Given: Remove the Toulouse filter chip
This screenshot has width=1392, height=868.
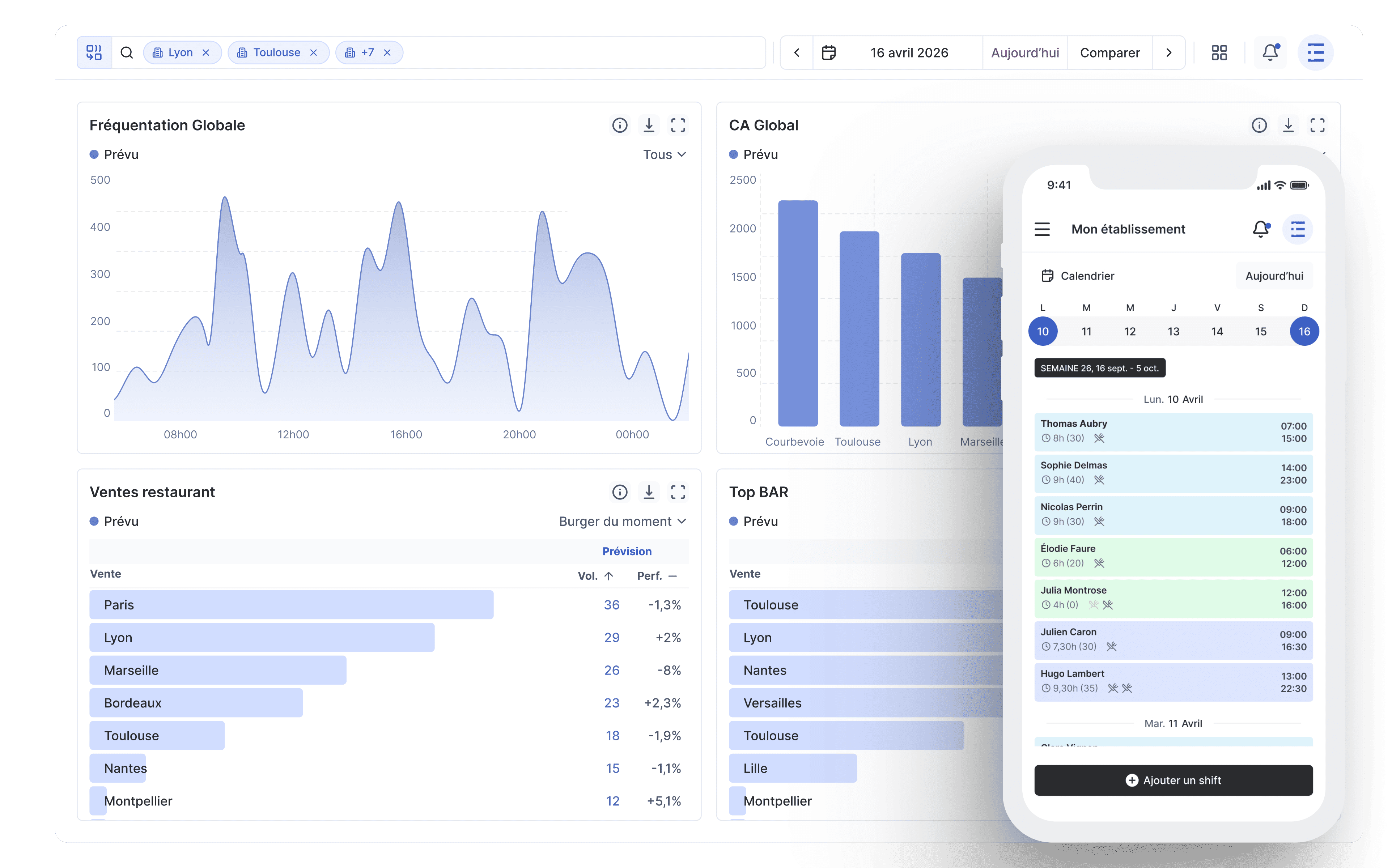Looking at the screenshot, I should (x=313, y=53).
